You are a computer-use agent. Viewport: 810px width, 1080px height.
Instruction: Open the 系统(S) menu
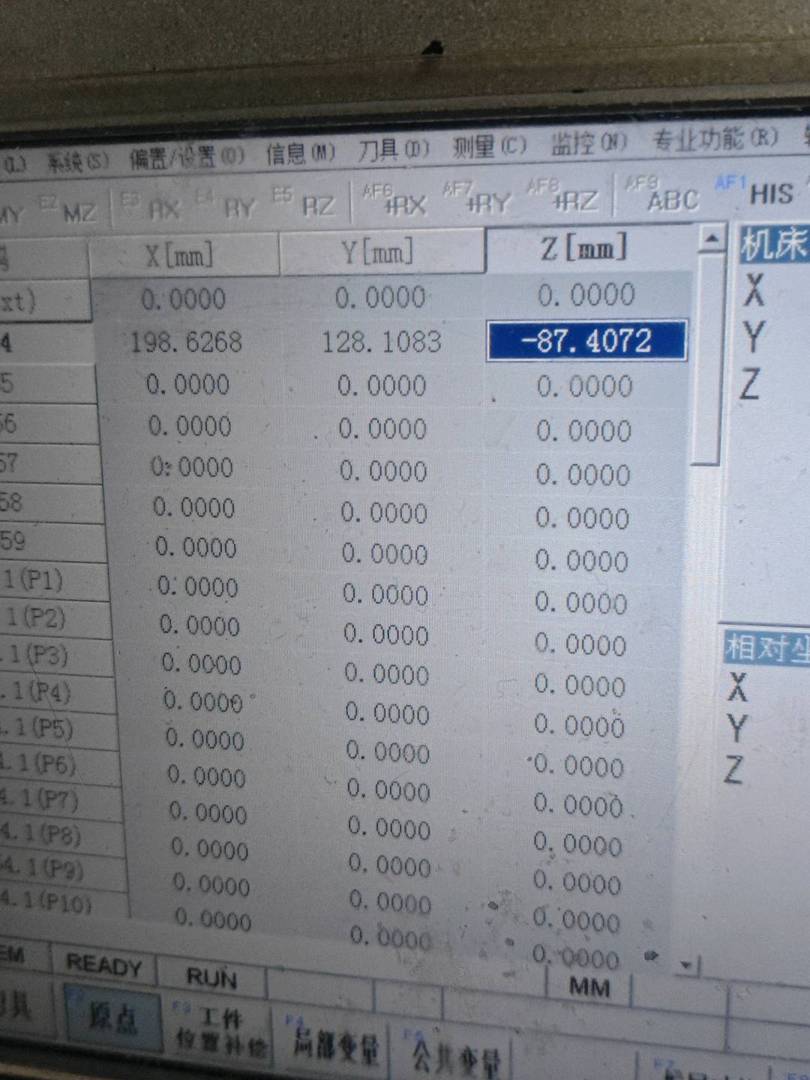tap(77, 163)
